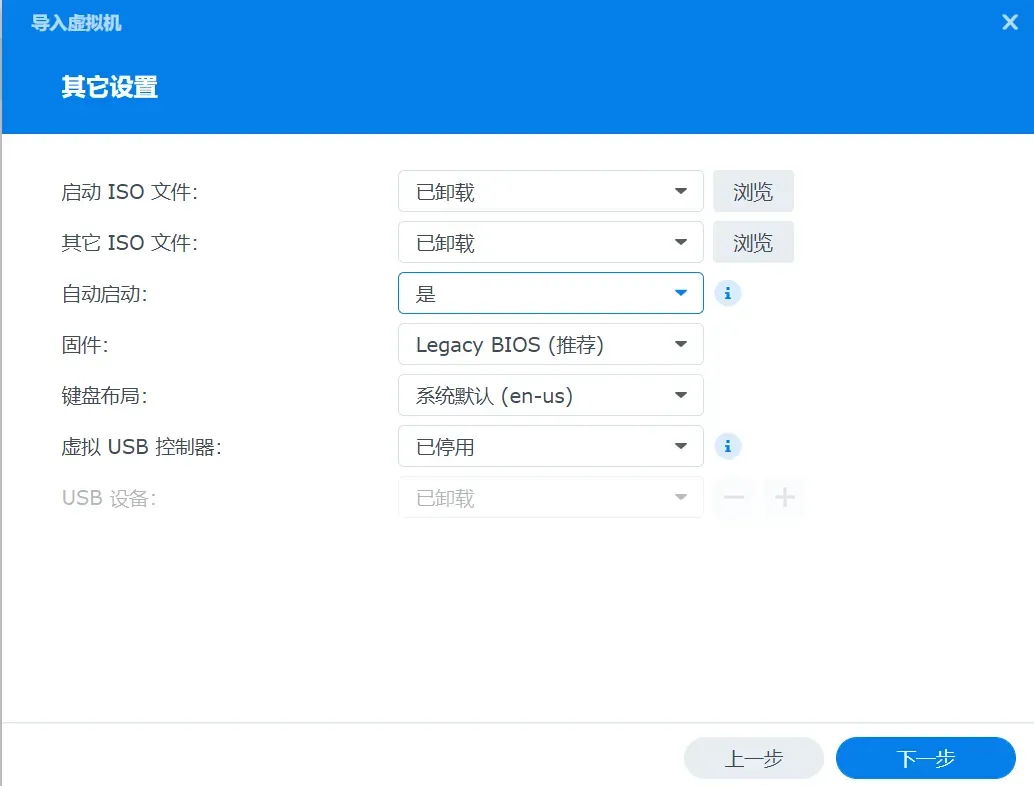Image resolution: width=1034 pixels, height=786 pixels.
Task: Open the disabled USB 设备 dropdown
Action: (x=551, y=497)
